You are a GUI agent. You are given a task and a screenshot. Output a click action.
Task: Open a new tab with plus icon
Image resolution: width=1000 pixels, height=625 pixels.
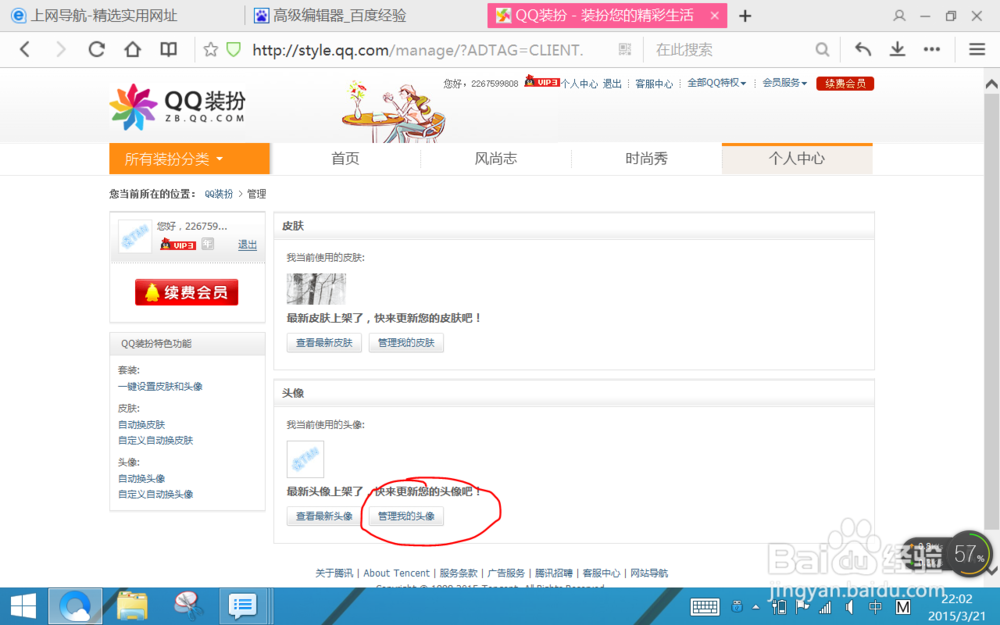[x=745, y=16]
